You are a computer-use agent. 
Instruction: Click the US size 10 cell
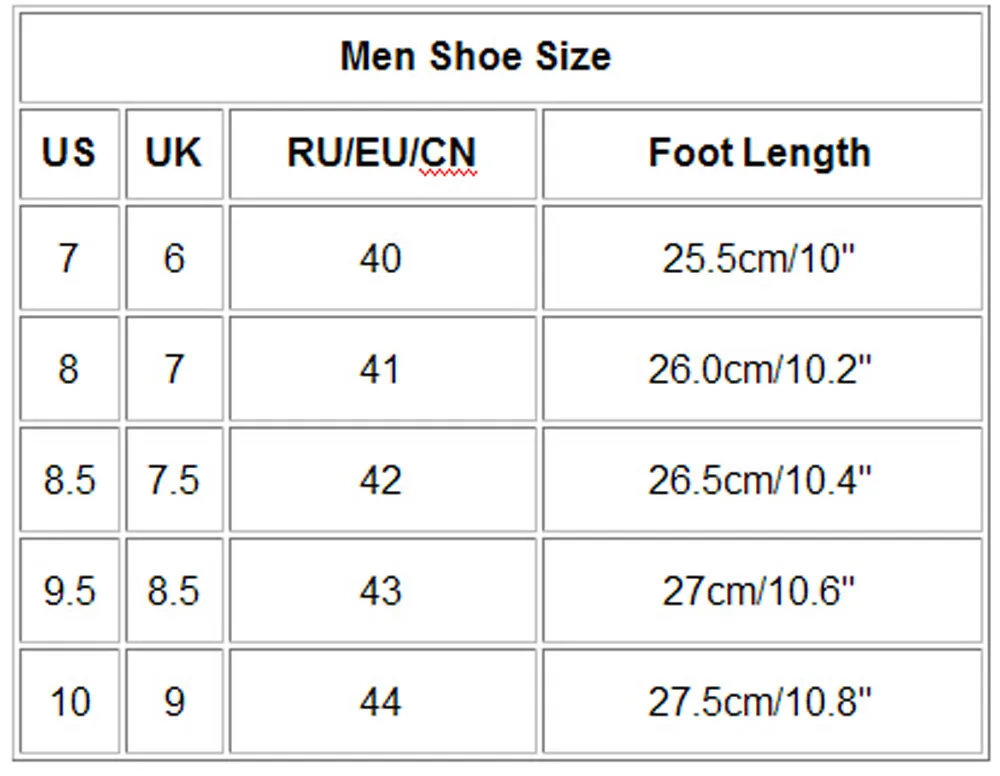click(x=69, y=701)
